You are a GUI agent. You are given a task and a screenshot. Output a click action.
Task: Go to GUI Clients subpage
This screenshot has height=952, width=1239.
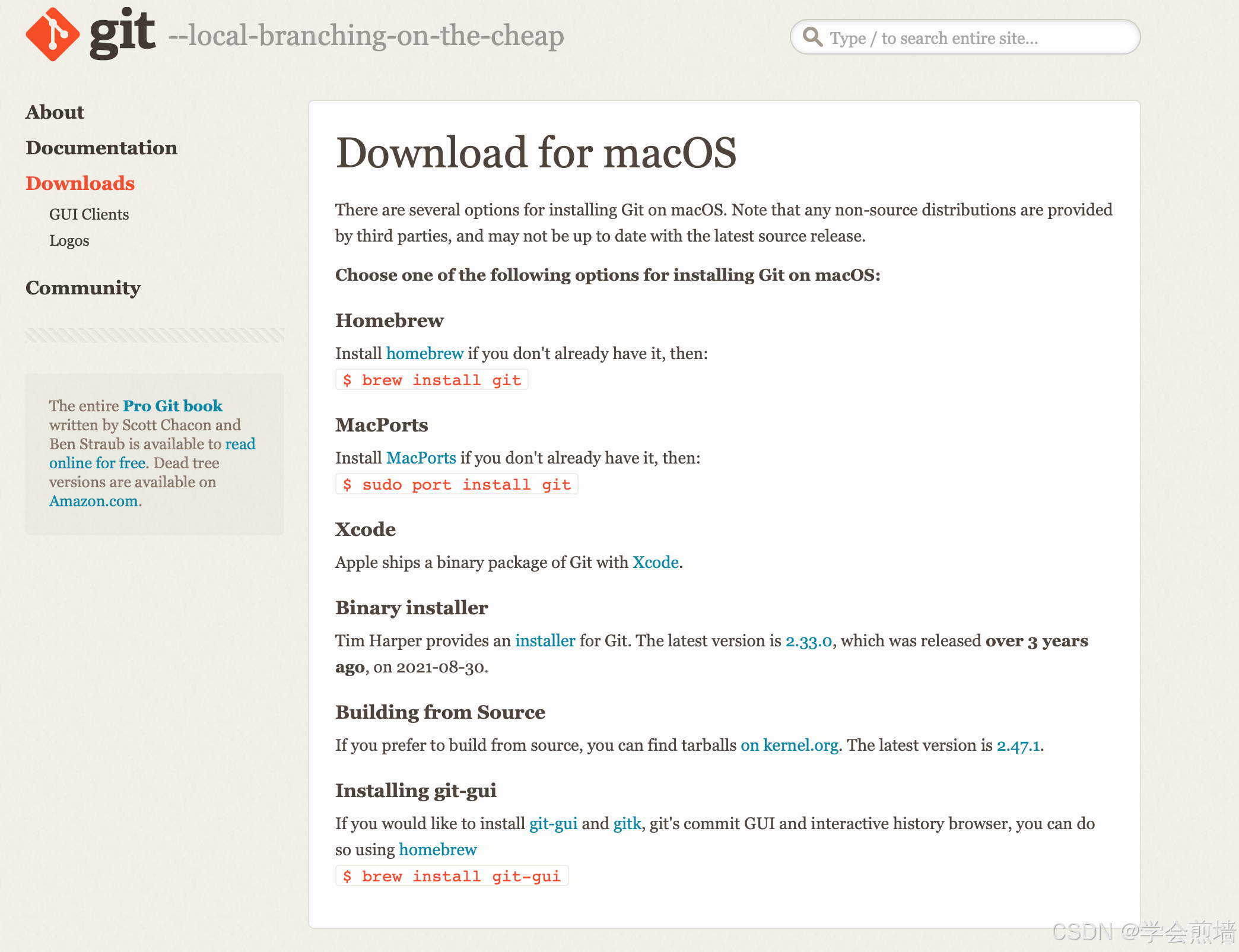tap(89, 214)
